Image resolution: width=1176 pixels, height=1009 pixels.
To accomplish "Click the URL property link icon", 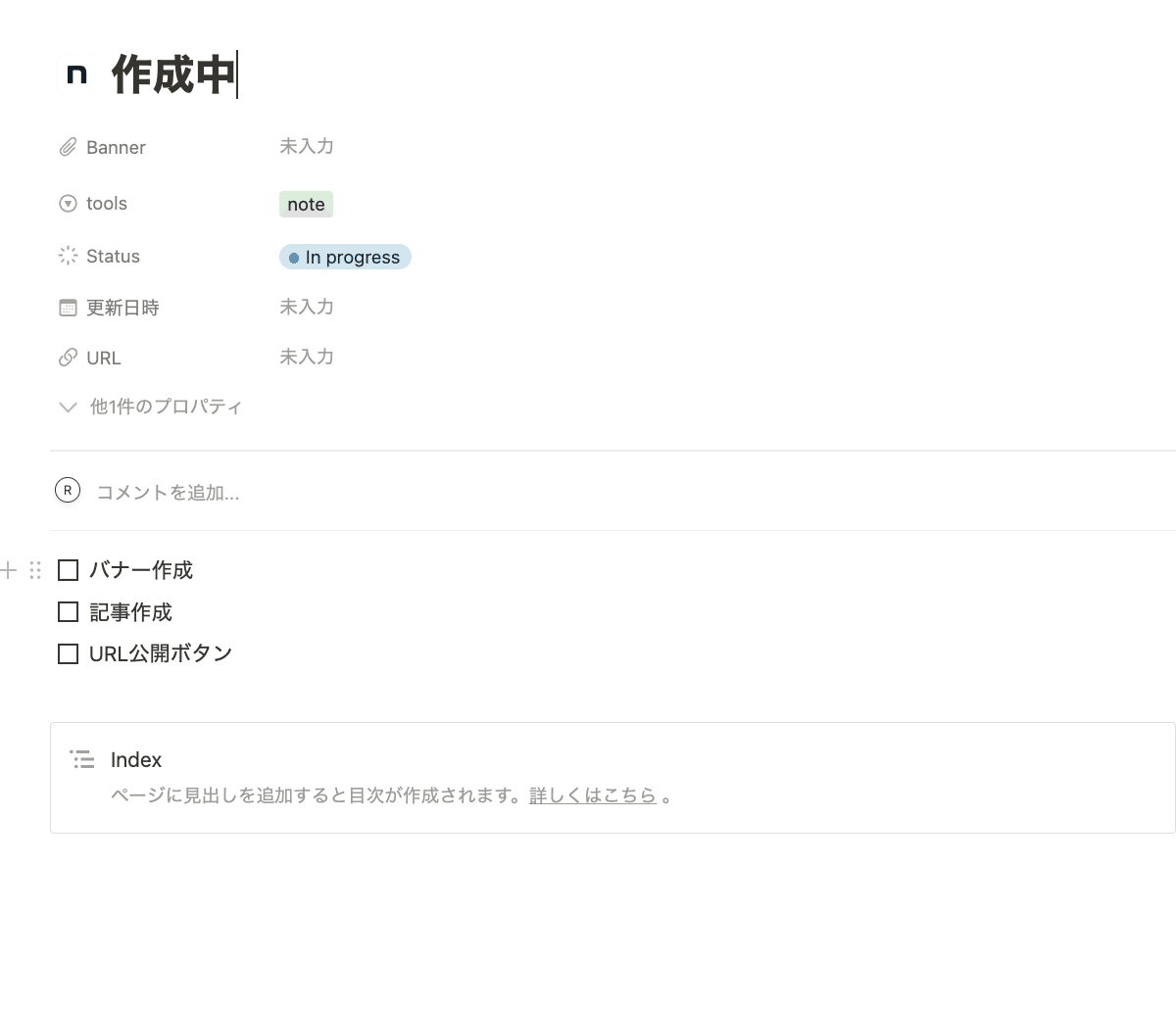I will pyautogui.click(x=68, y=357).
